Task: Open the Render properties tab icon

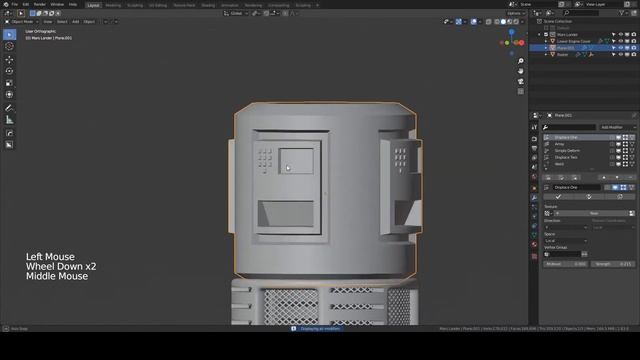Action: click(x=534, y=139)
